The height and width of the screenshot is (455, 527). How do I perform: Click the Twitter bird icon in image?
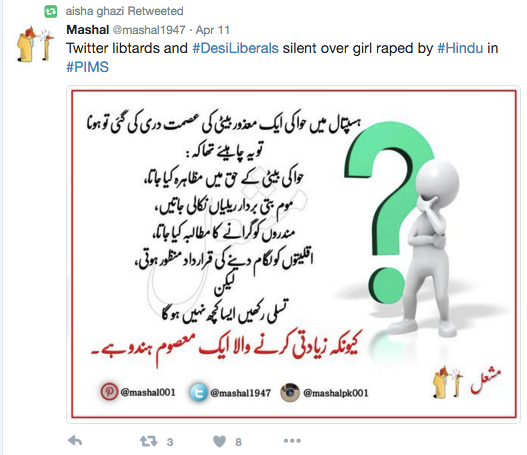click(x=198, y=392)
